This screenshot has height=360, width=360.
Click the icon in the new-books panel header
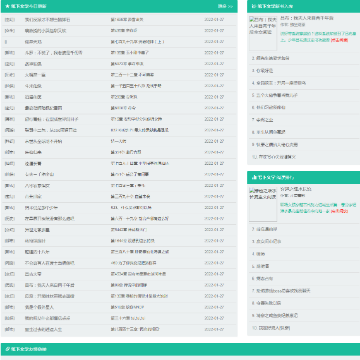(x=254, y=6)
